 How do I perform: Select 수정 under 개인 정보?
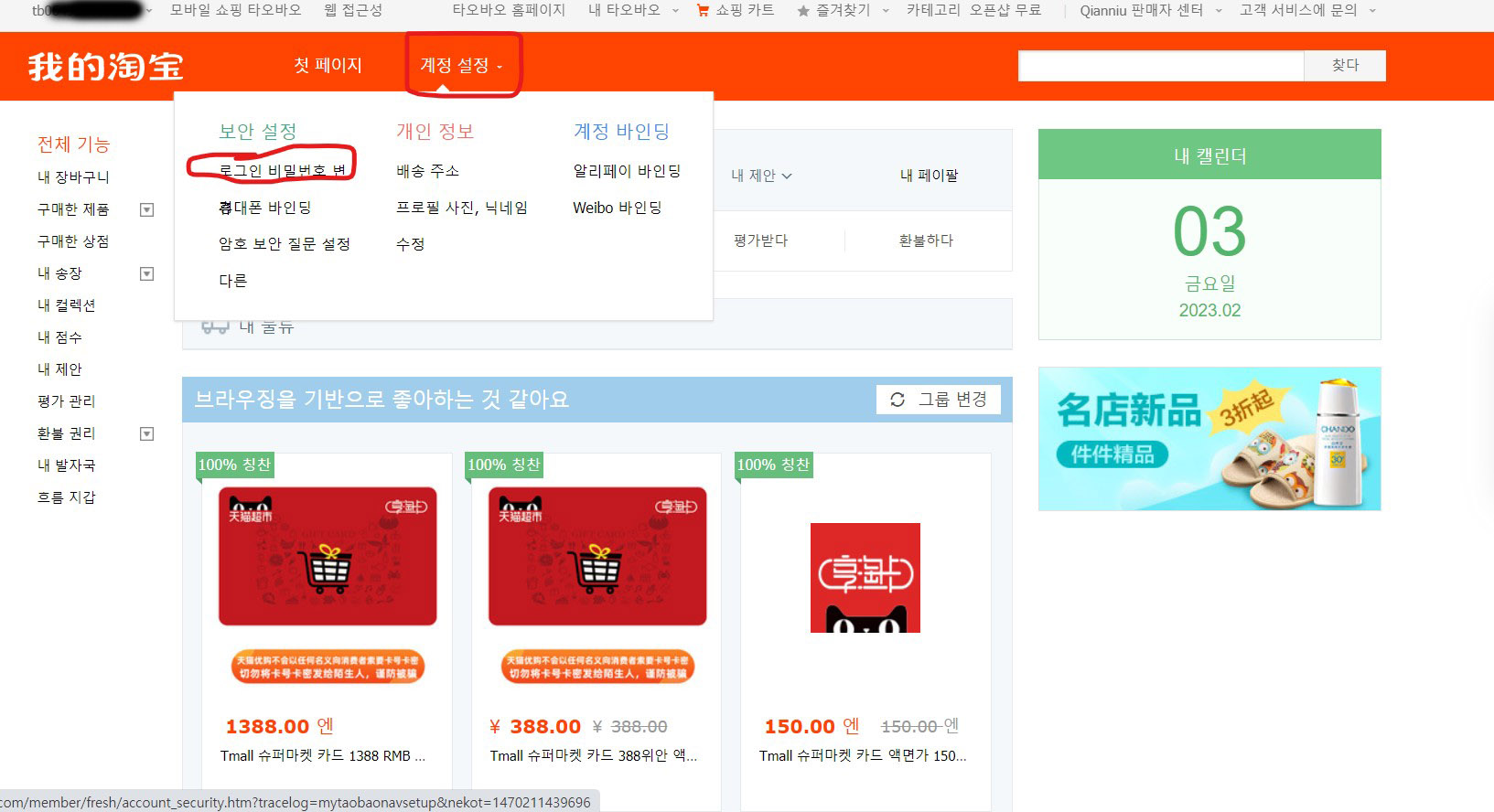coord(410,244)
